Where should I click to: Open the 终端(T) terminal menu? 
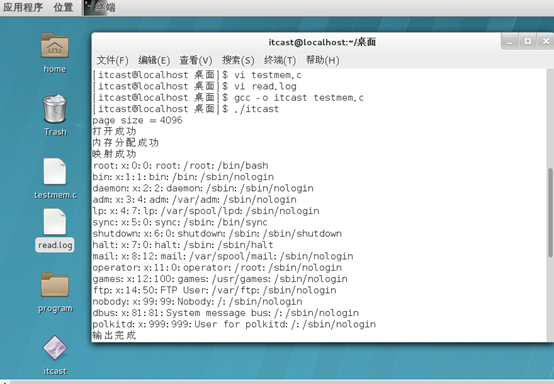click(280, 60)
